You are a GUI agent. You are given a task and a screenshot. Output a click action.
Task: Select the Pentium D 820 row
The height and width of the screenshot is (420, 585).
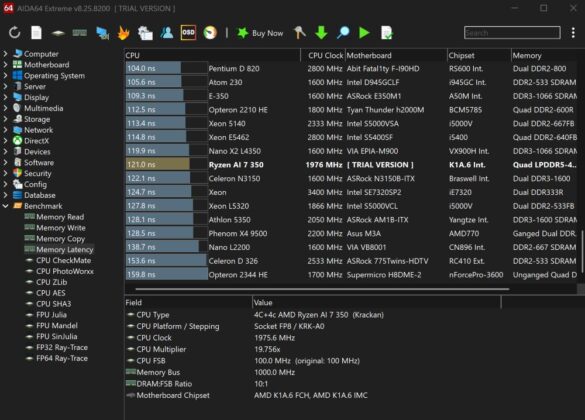click(x=351, y=68)
